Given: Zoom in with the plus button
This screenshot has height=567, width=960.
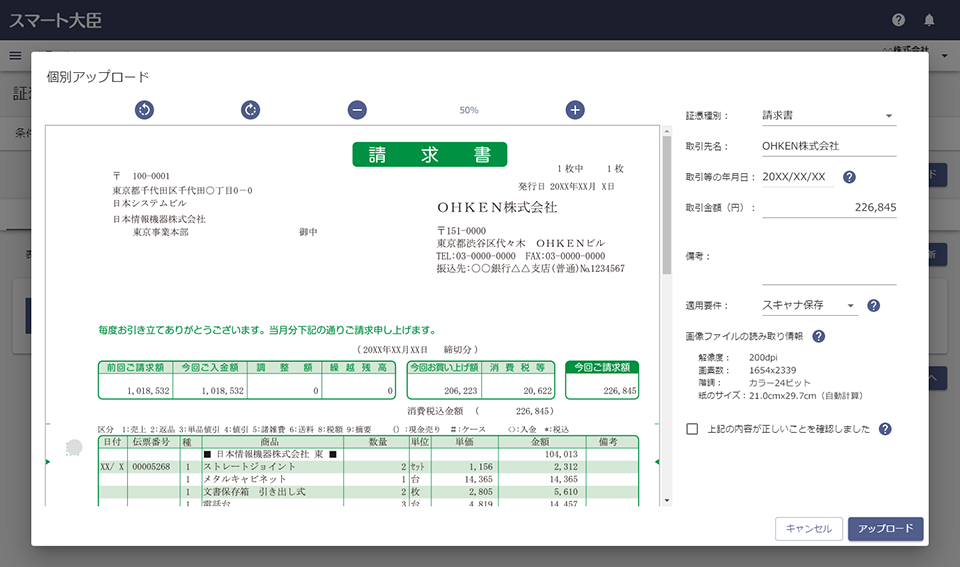Looking at the screenshot, I should click(575, 110).
